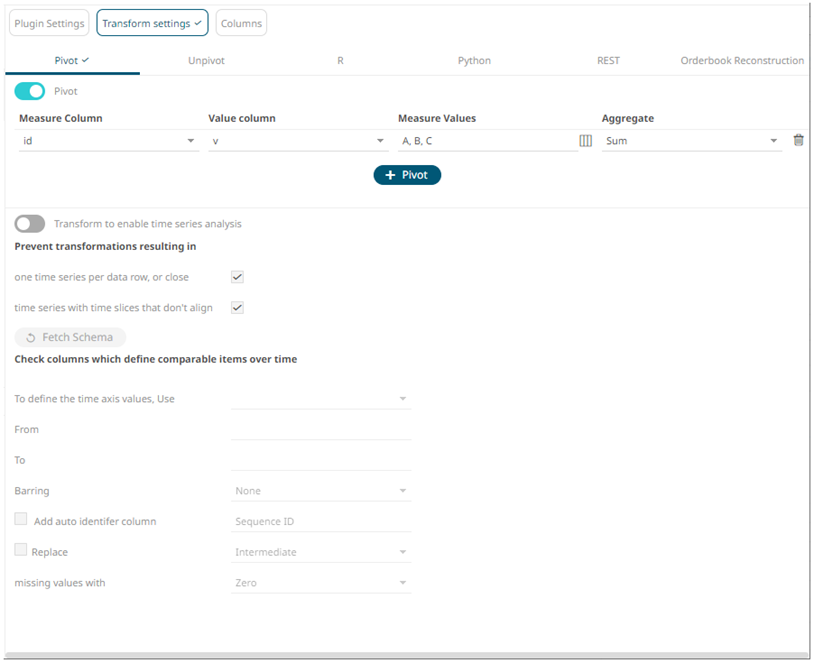Click the Sequence ID input field
This screenshot has height=663, width=814.
(321, 521)
